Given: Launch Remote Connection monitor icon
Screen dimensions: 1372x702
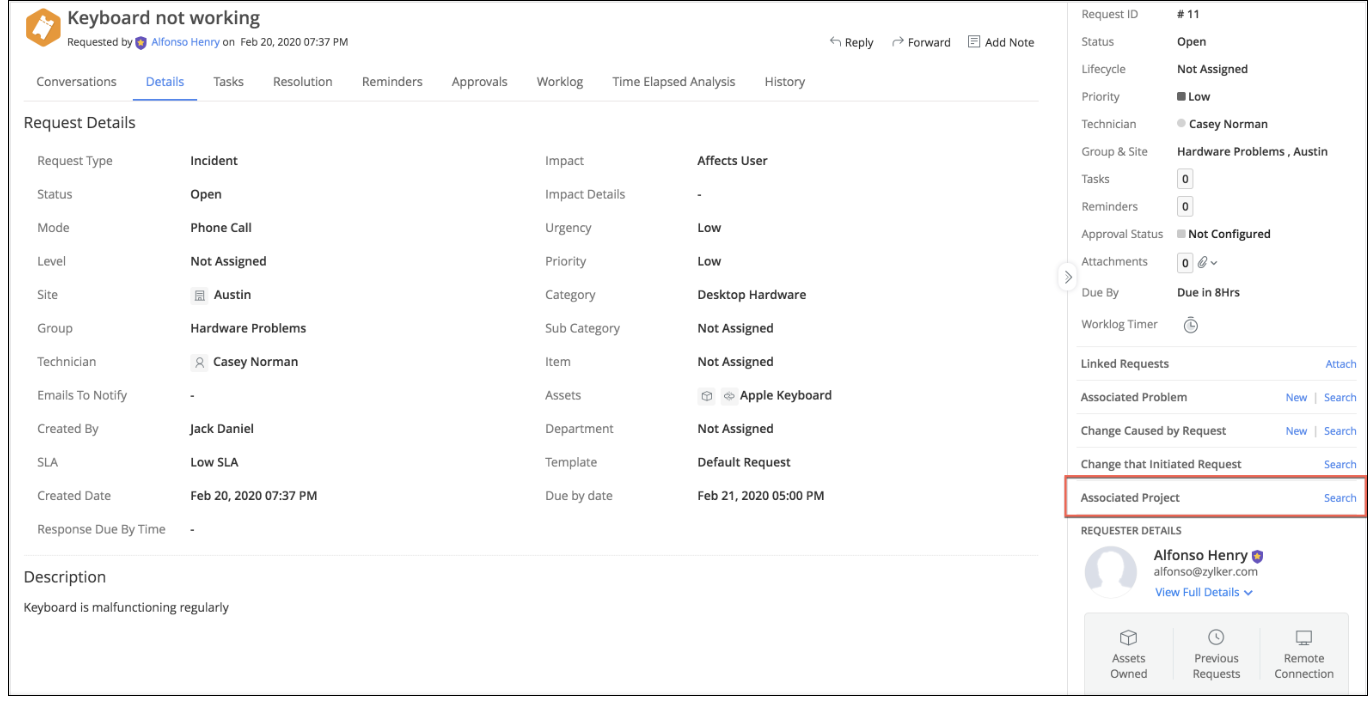Looking at the screenshot, I should coord(1303,638).
